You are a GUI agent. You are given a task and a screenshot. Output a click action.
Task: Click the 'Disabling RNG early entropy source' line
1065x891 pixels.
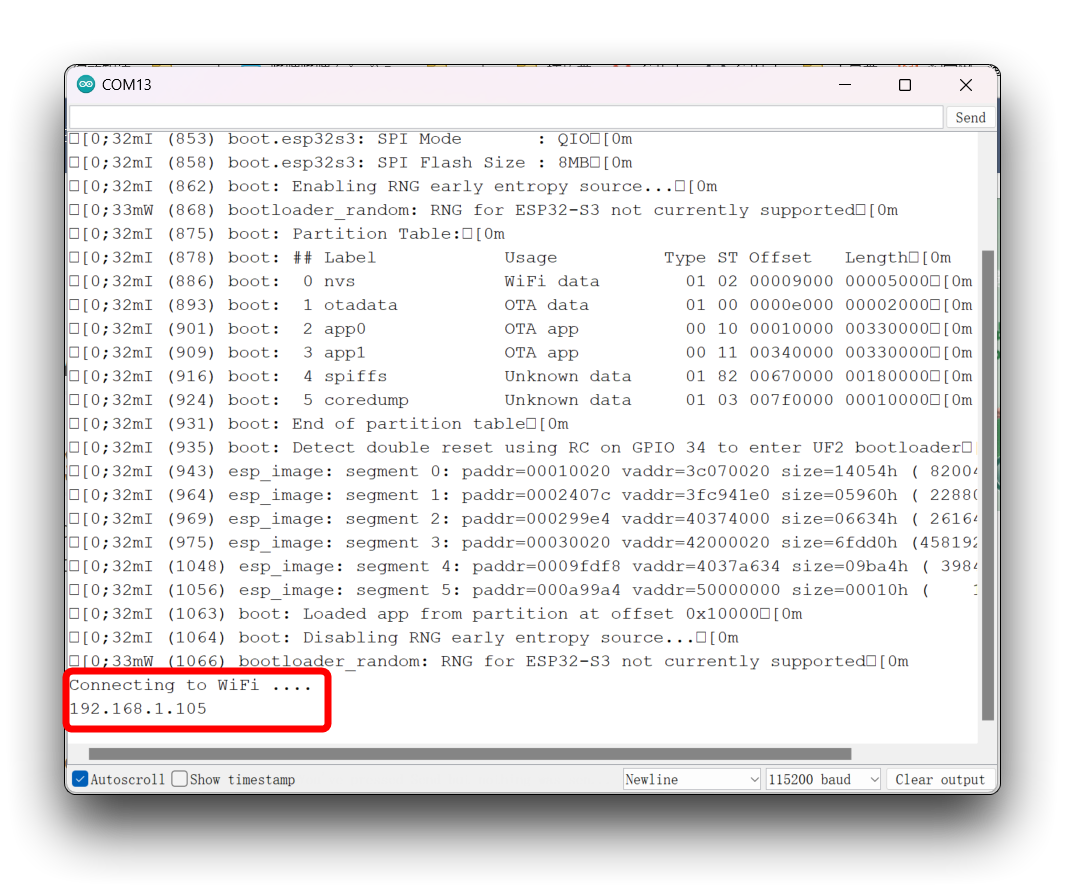[403, 638]
